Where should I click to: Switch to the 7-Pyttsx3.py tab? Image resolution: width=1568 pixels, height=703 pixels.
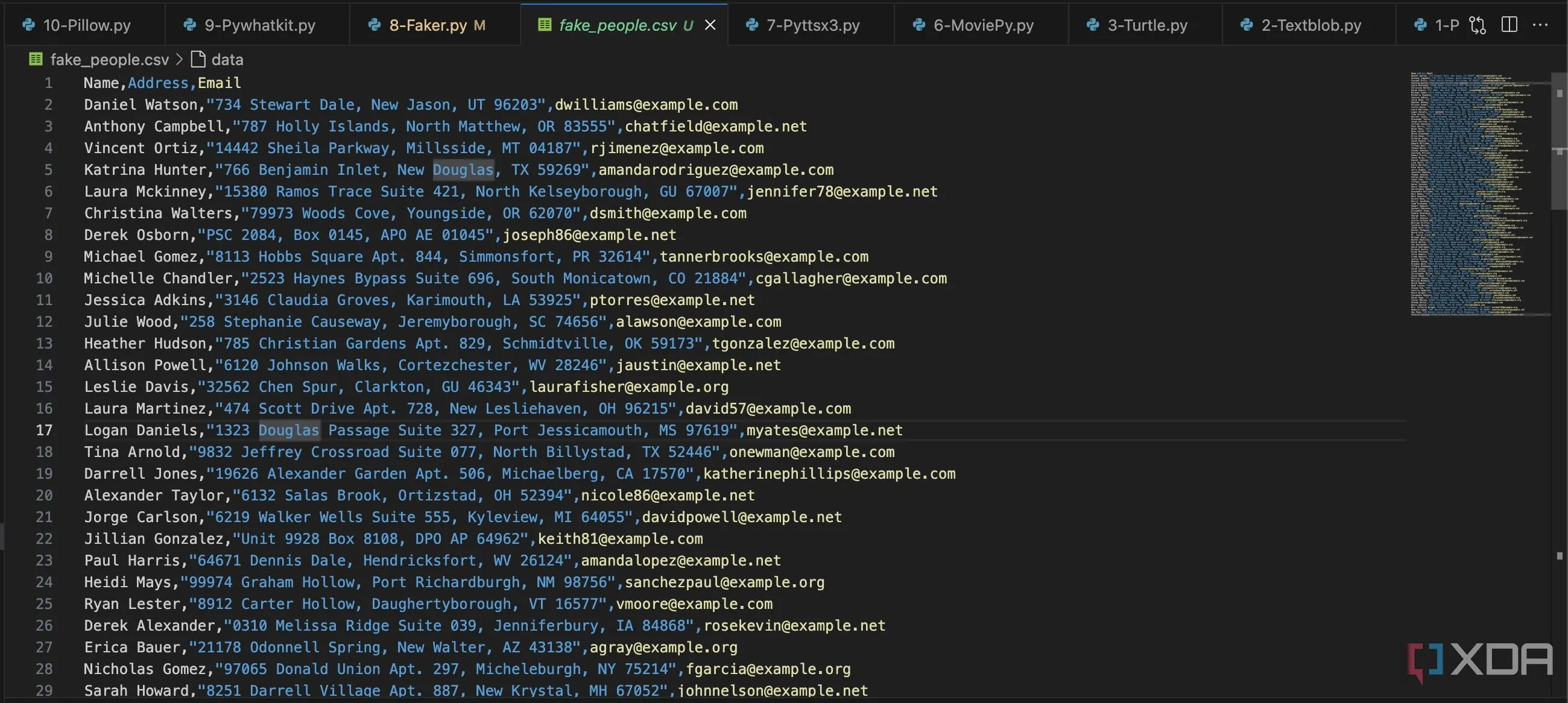pos(811,25)
